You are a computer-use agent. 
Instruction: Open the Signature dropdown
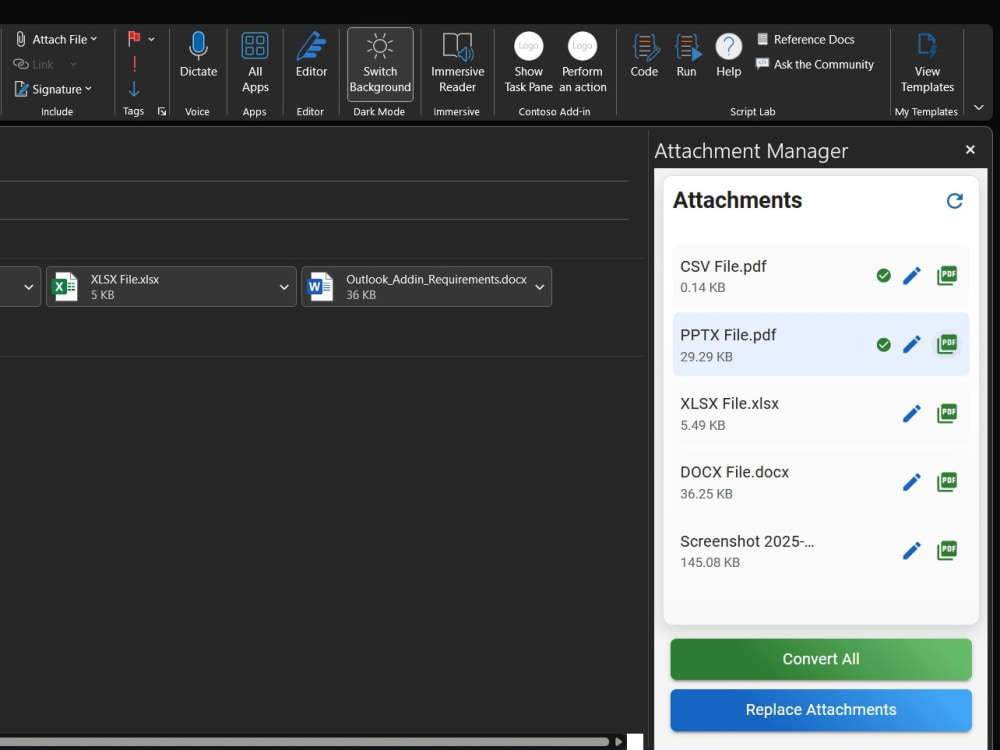(54, 89)
